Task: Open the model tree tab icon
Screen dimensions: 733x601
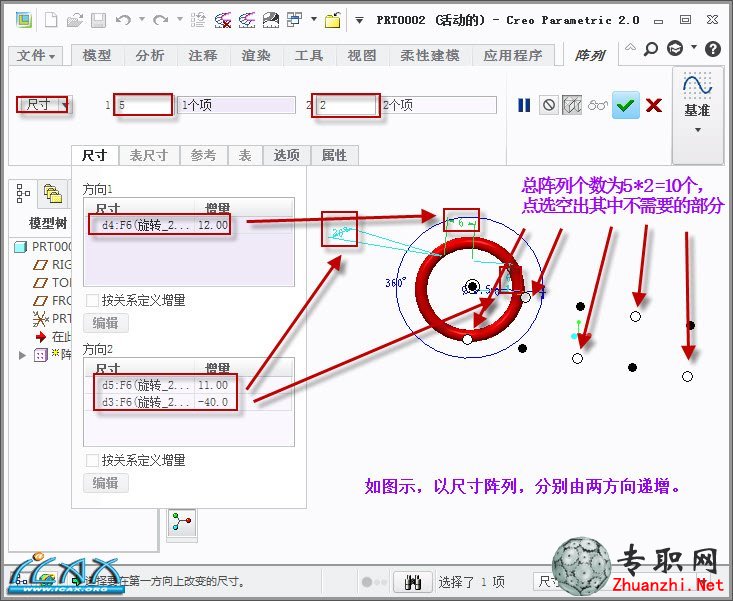Action: [23, 193]
